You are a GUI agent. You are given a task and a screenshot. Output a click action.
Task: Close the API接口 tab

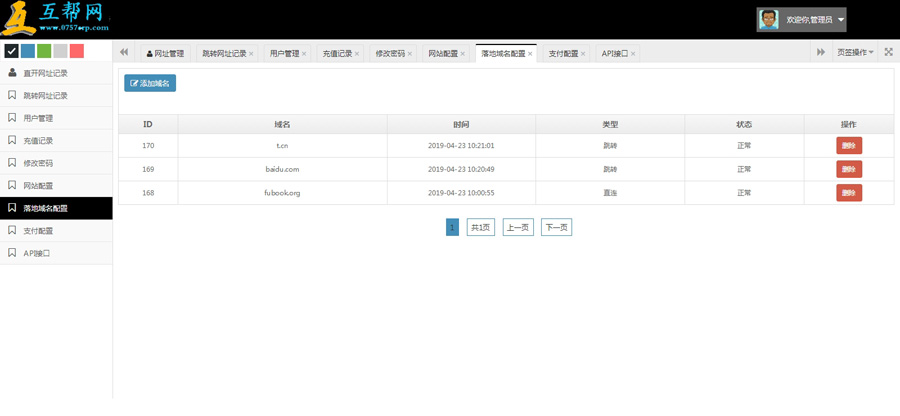point(634,53)
